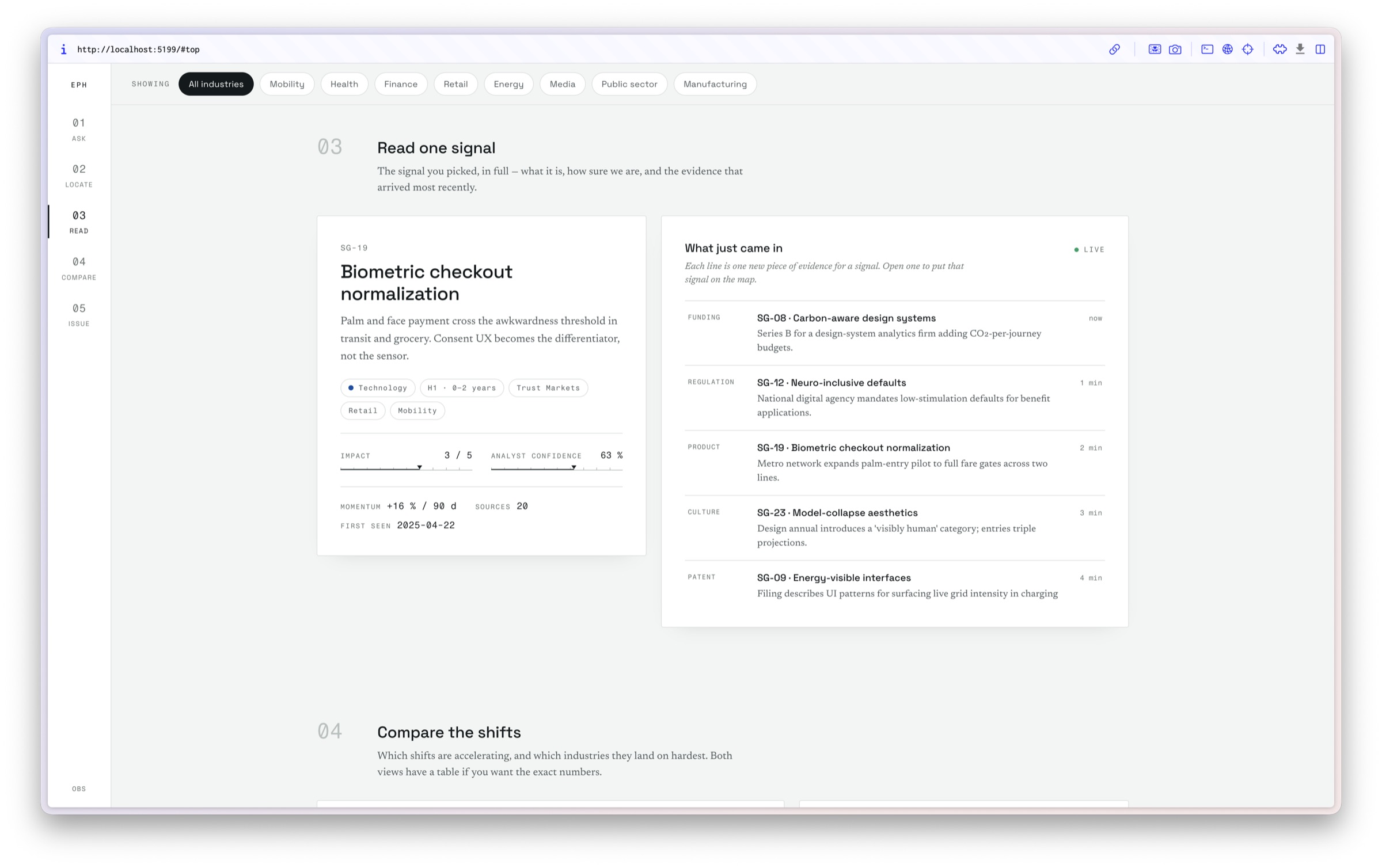Click the image capture icon with flower
1382x868 pixels.
pos(1155,50)
